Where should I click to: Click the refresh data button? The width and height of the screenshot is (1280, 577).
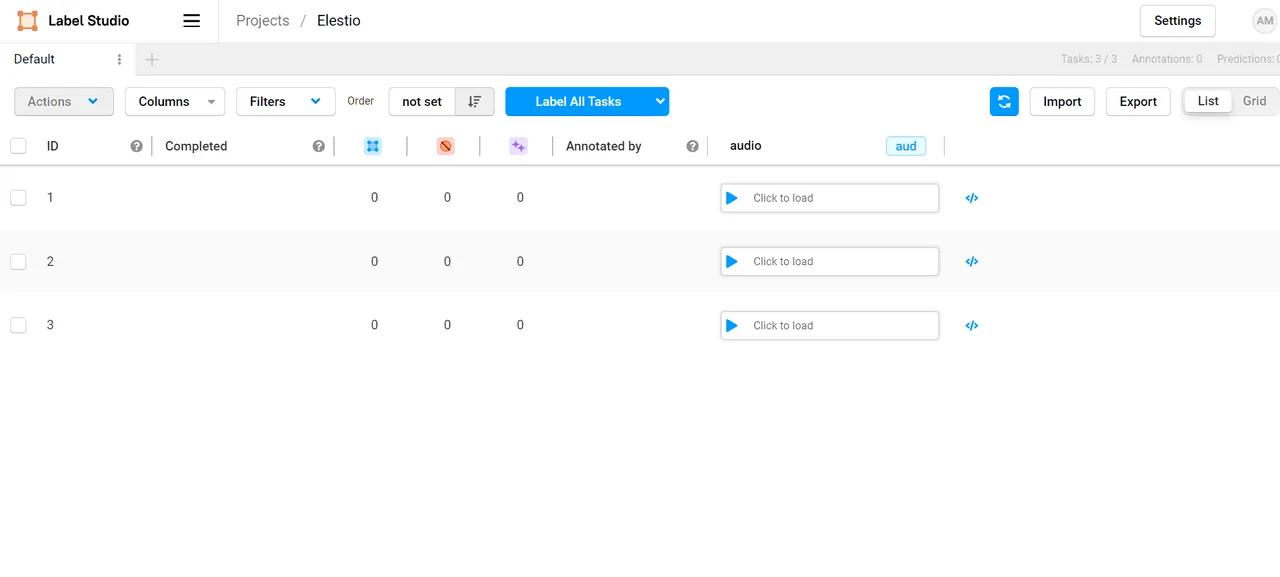[1004, 101]
